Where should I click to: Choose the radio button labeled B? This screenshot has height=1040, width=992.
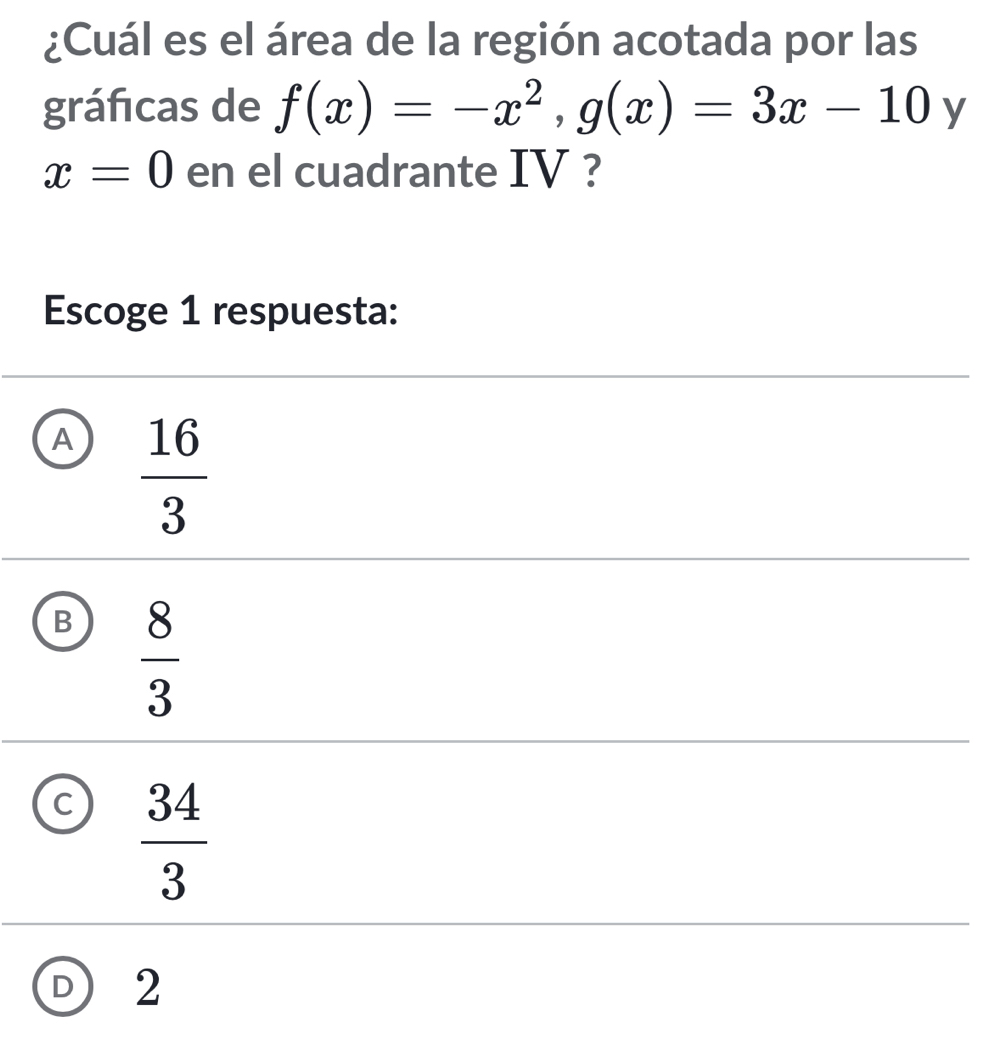pos(65,620)
